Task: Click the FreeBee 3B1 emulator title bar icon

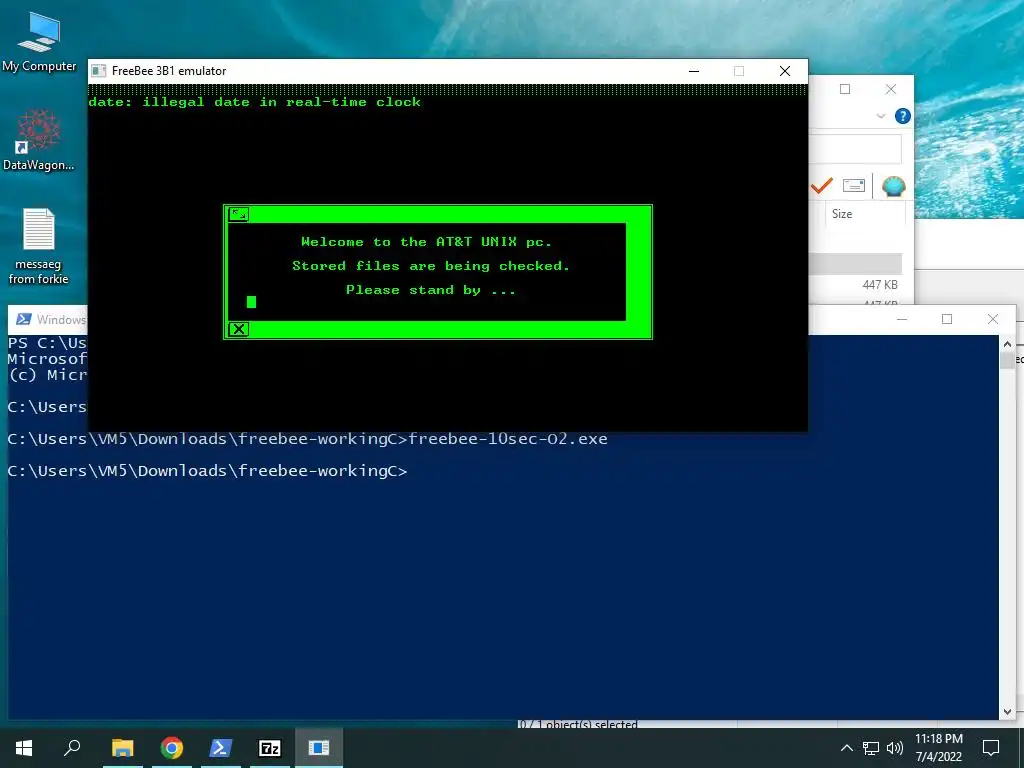Action: 99,71
